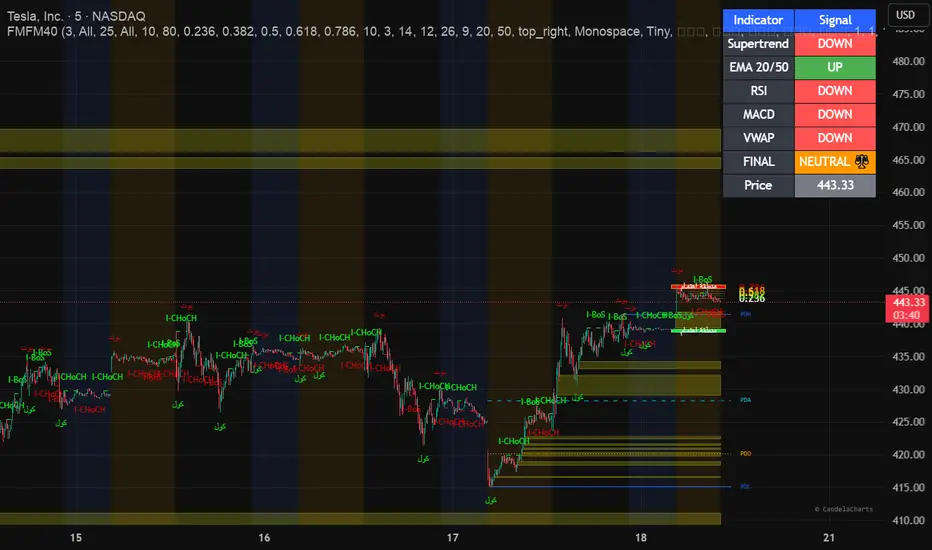The height and width of the screenshot is (550, 932).
Task: Select the FINAL row label
Action: tap(758, 162)
